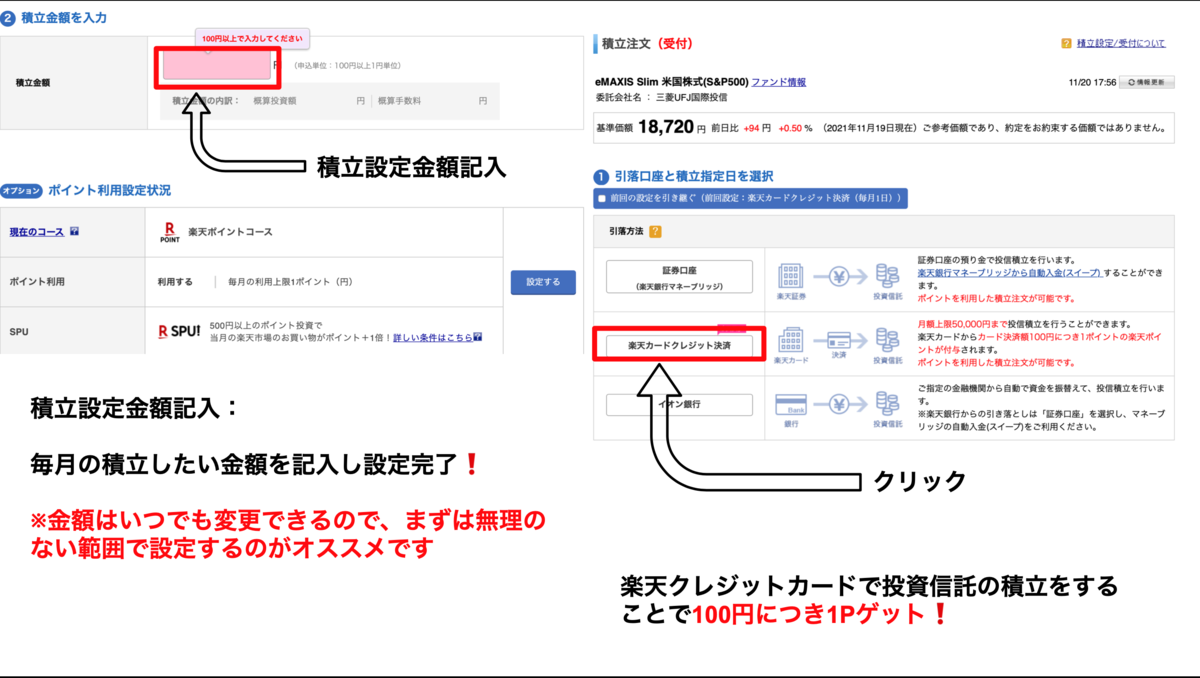1200x678 pixels.
Task: Click the 投資信託 coins icon in 楽天カード row
Action: (887, 339)
